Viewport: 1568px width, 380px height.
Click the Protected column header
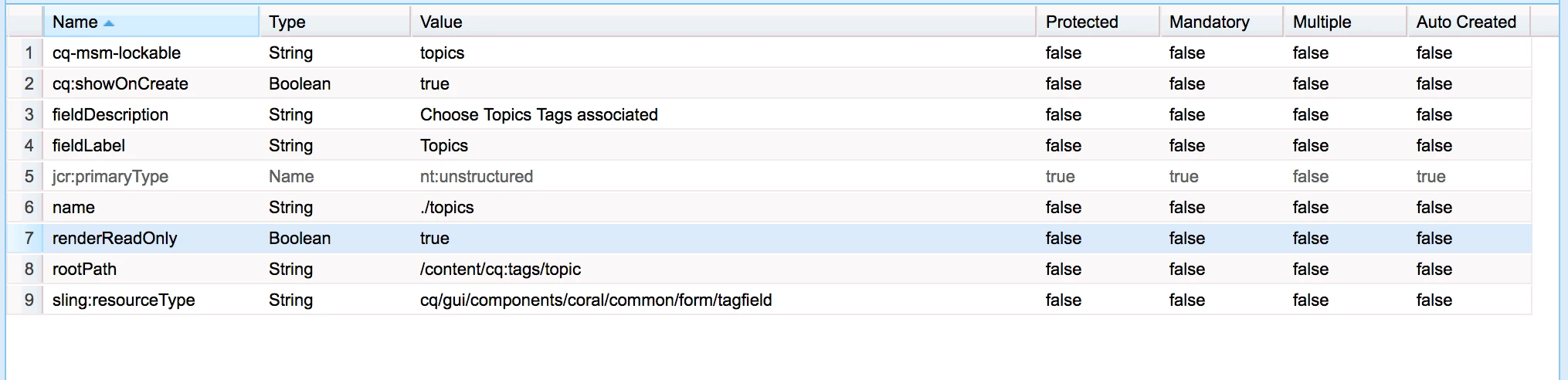click(x=1098, y=22)
